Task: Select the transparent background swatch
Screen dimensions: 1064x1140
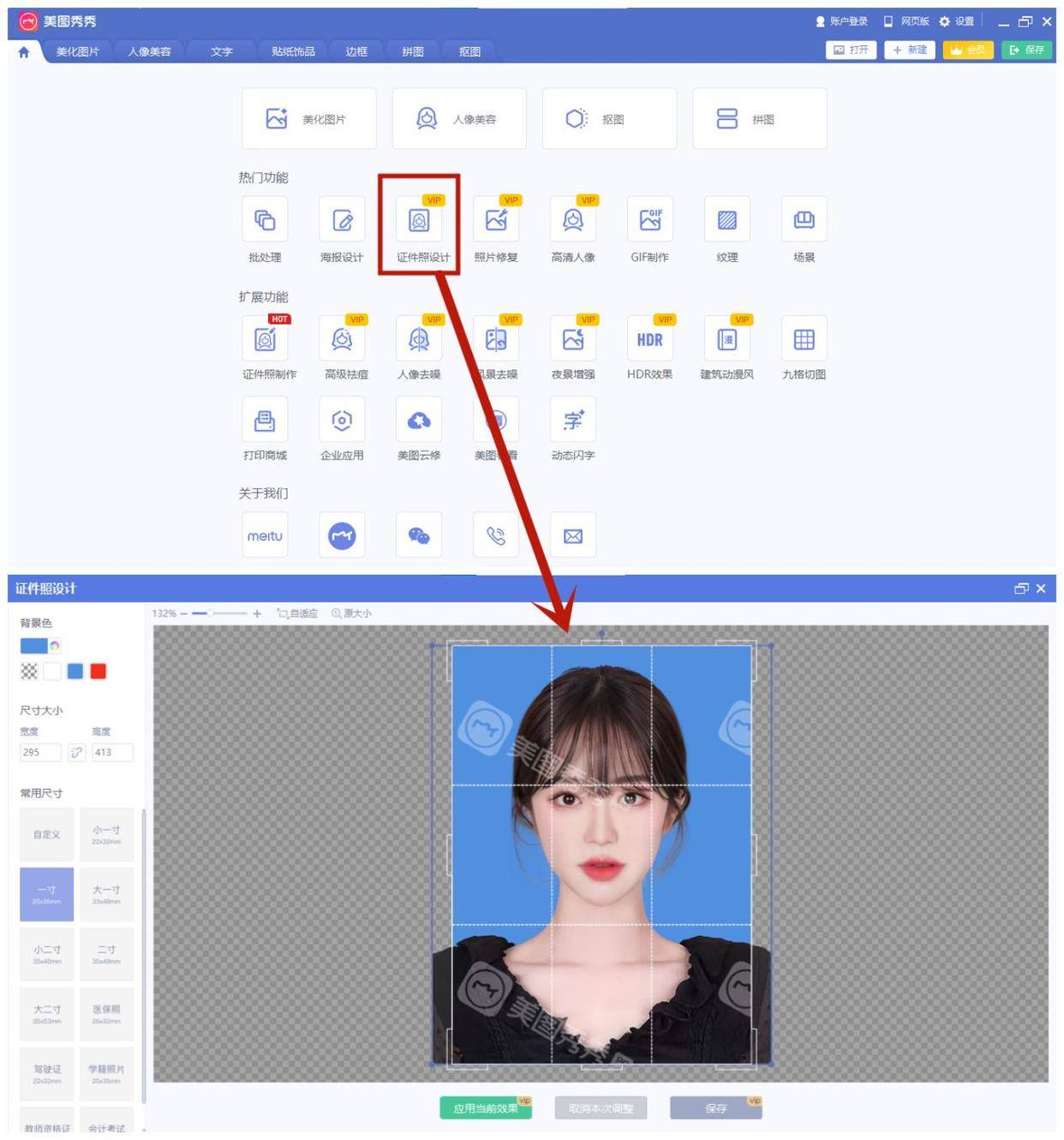Action: coord(29,671)
